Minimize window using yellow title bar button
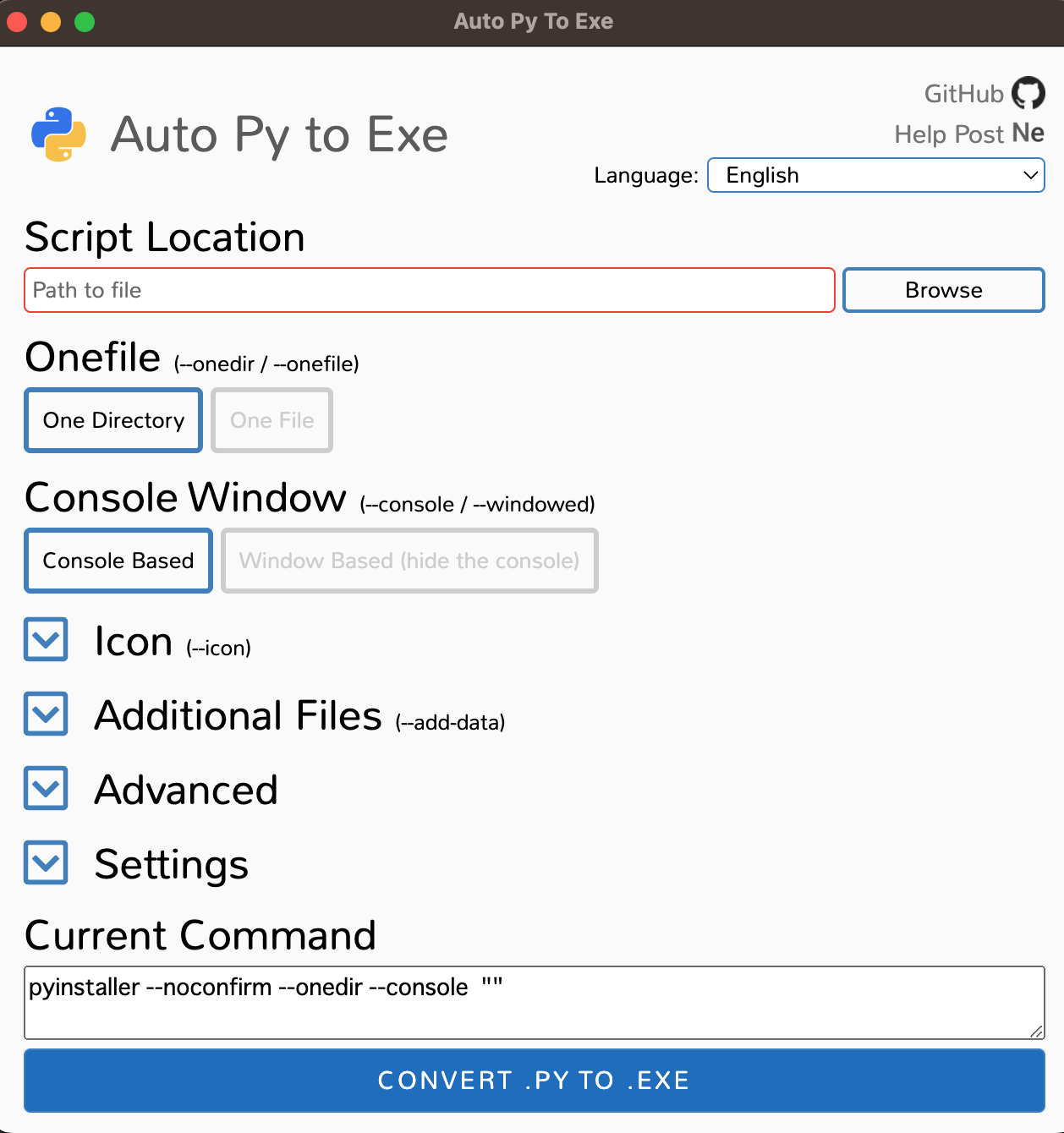This screenshot has width=1064, height=1133. point(51,22)
